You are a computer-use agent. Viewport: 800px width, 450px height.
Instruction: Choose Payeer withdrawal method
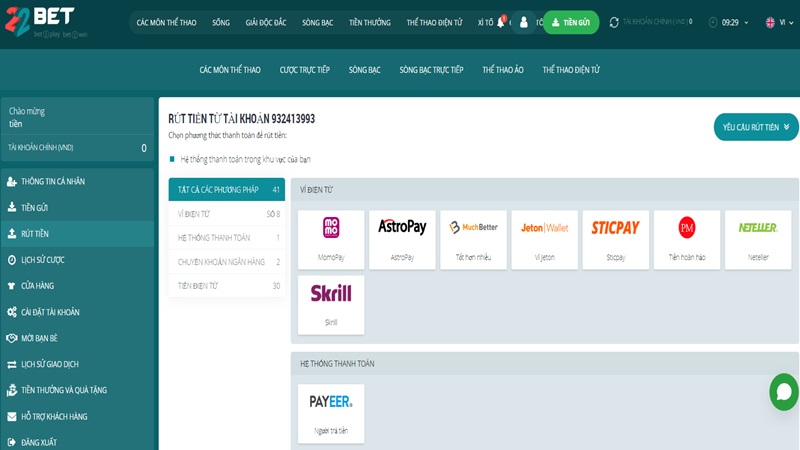pos(331,413)
